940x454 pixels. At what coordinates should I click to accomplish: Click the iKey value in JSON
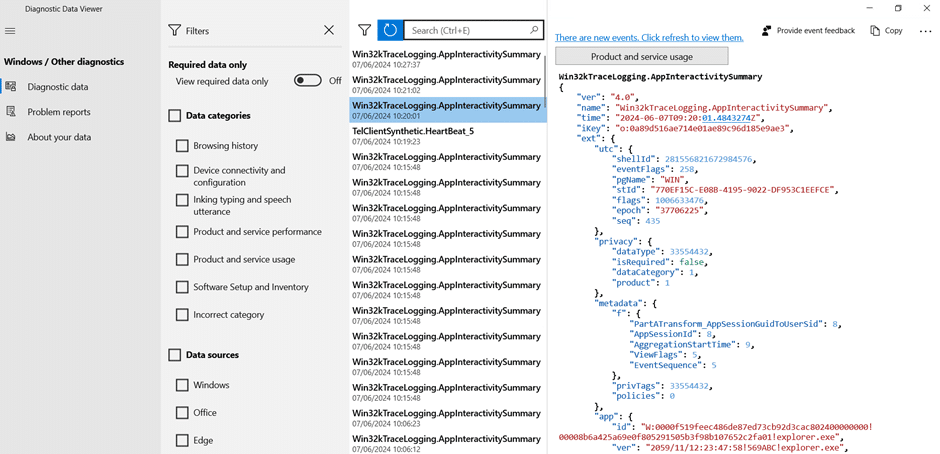704,128
